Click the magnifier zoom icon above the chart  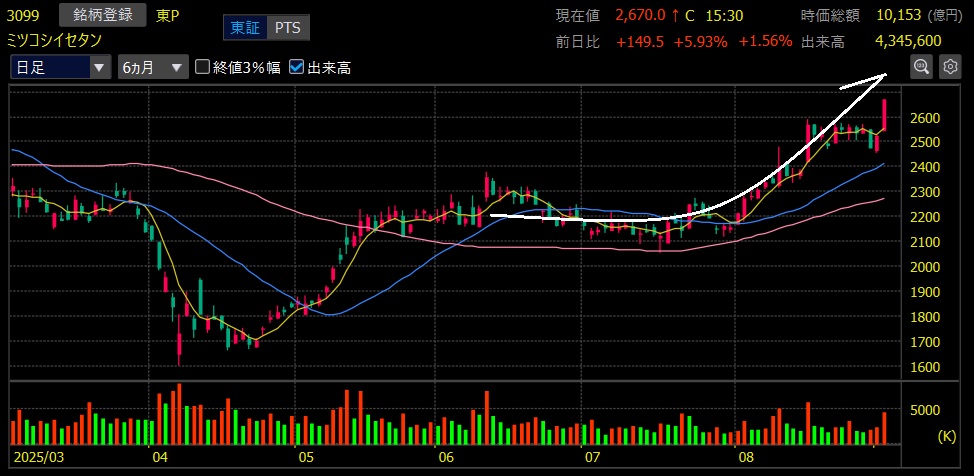coord(921,67)
